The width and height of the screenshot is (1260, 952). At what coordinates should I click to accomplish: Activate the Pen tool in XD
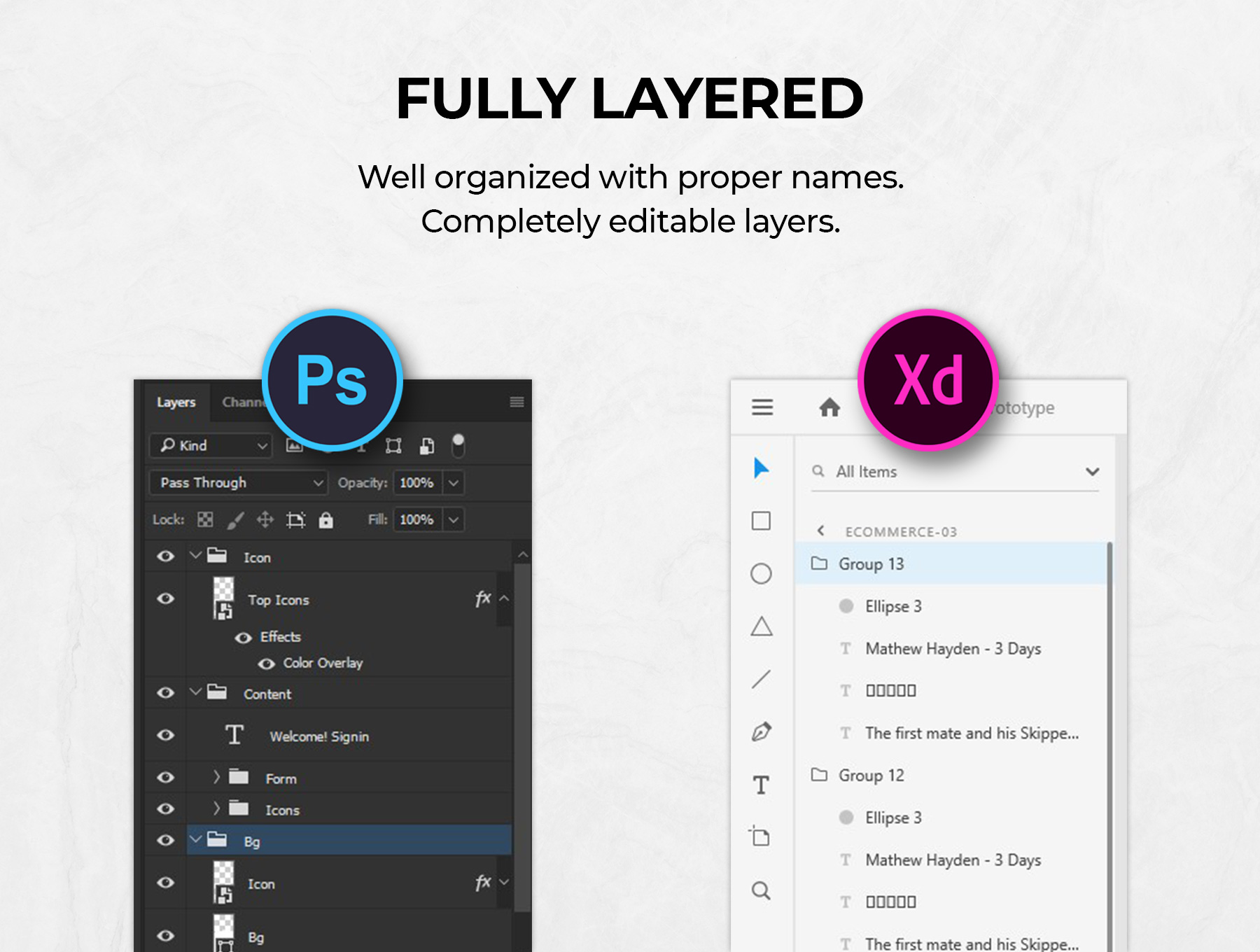click(761, 732)
